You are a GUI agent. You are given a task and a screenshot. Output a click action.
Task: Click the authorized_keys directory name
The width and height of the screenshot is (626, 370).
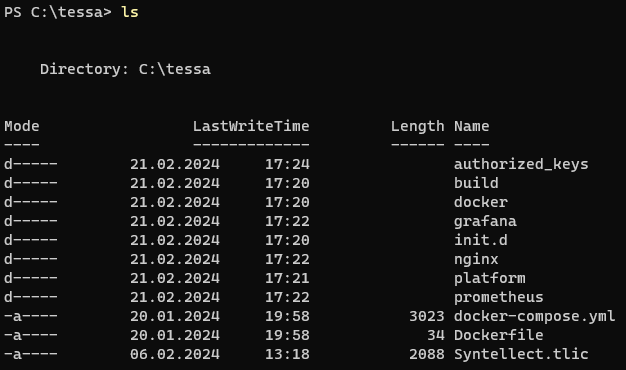point(521,164)
